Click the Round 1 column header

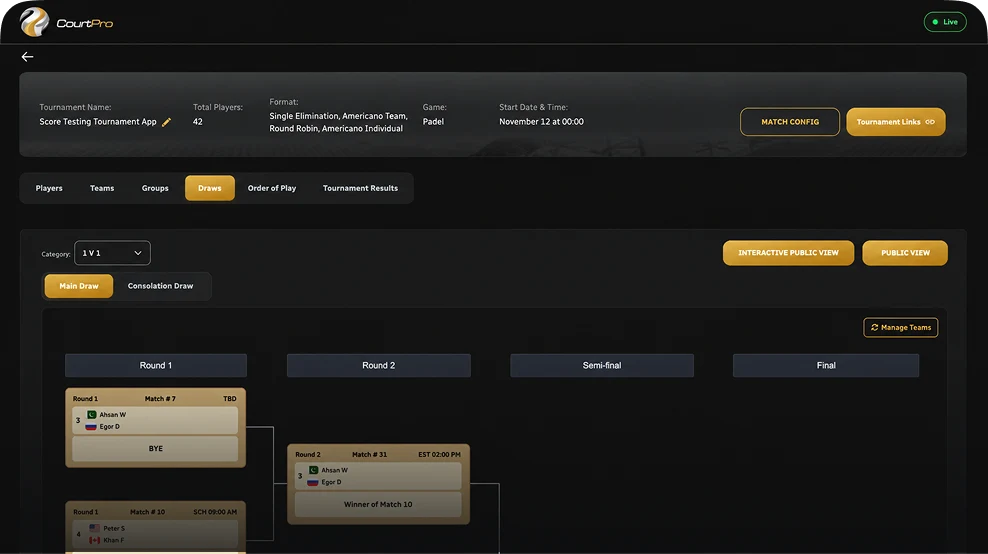pos(156,366)
